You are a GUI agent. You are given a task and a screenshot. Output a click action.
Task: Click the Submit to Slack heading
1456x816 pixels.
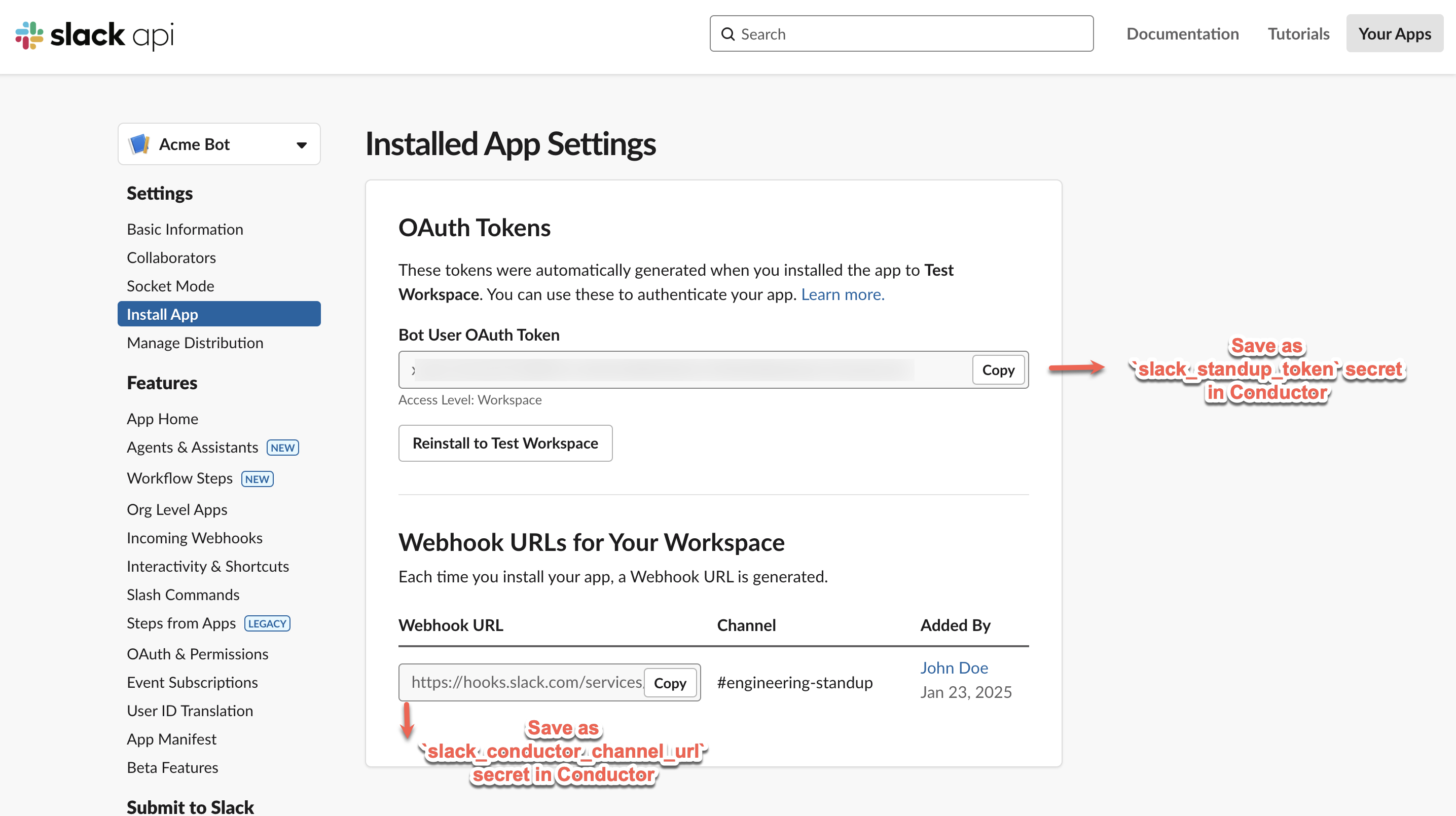coord(190,806)
